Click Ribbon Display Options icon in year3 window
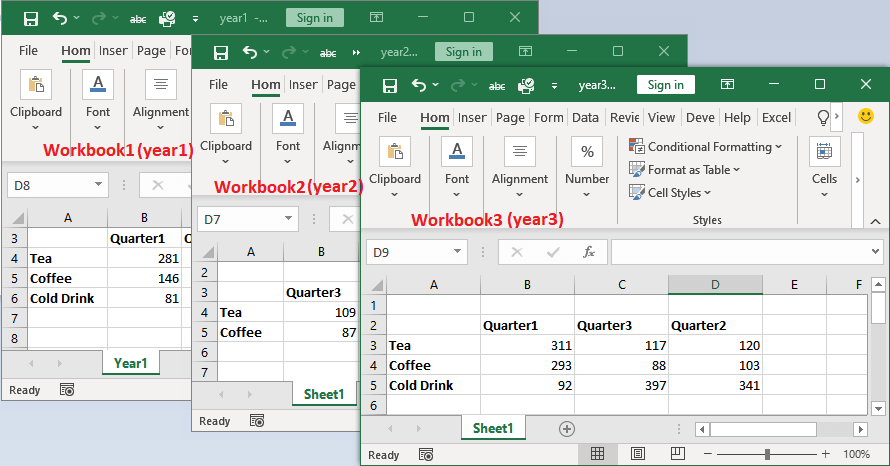890x466 pixels. click(x=727, y=84)
